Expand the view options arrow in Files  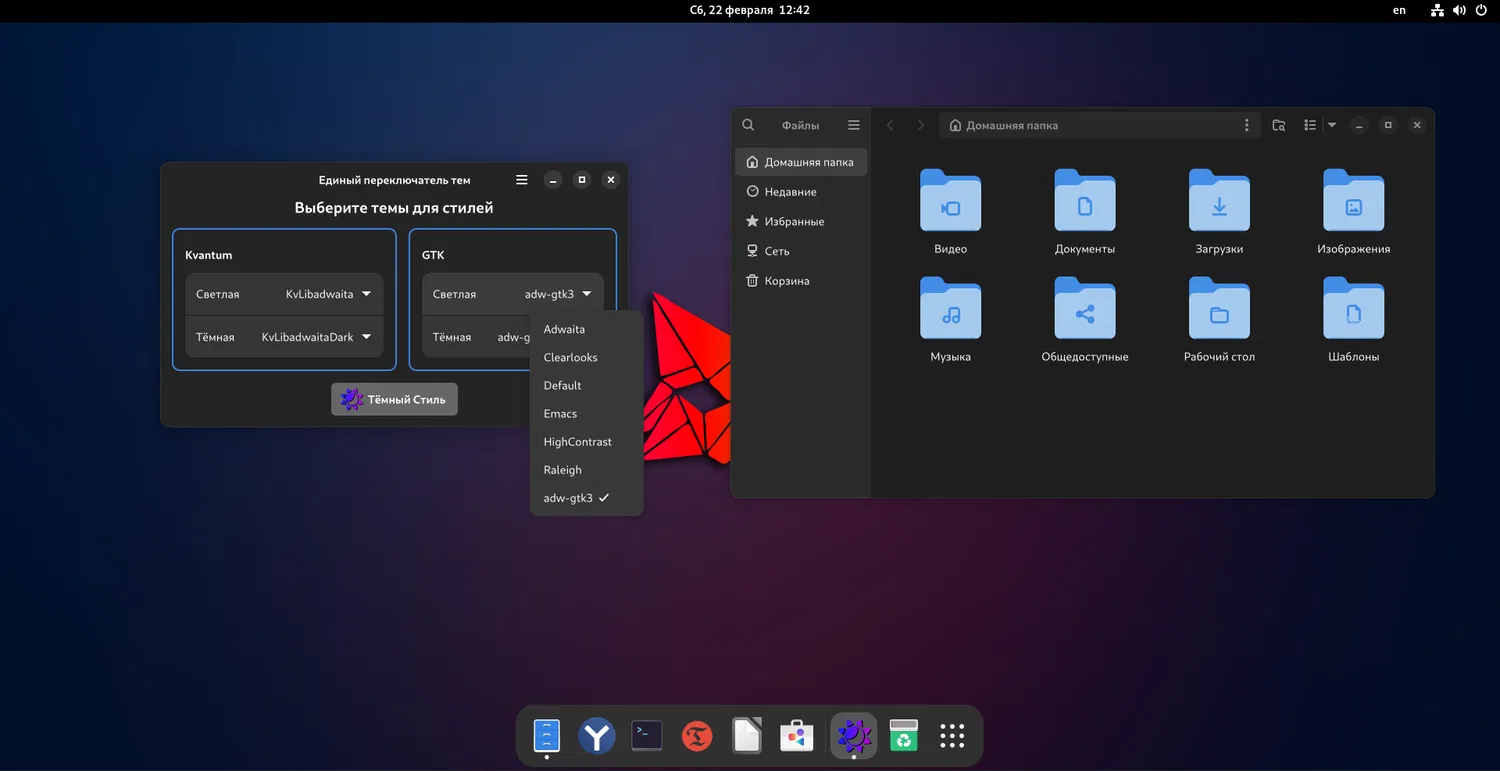pos(1332,125)
